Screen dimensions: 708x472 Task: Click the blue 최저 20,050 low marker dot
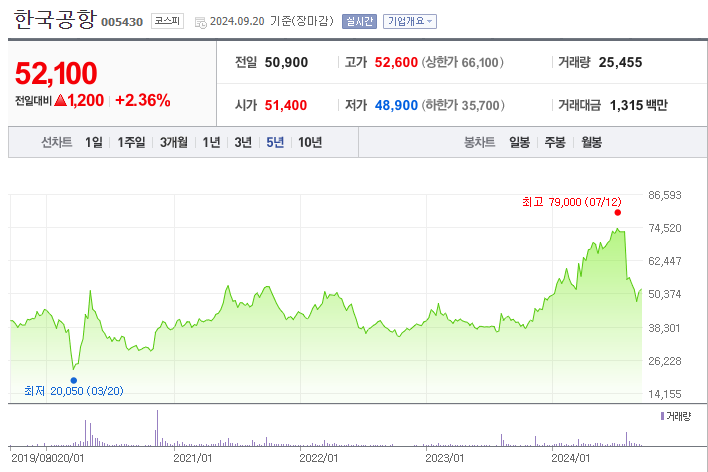coord(74,380)
